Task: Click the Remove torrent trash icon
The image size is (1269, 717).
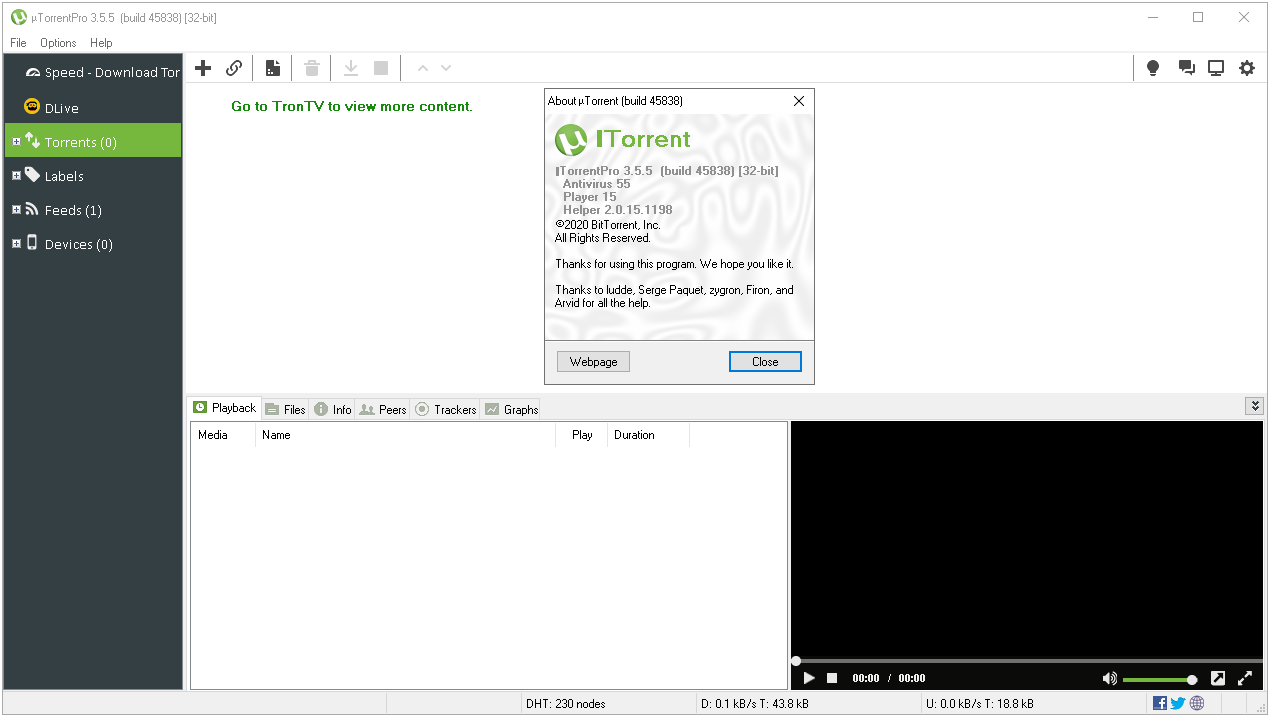Action: tap(312, 68)
